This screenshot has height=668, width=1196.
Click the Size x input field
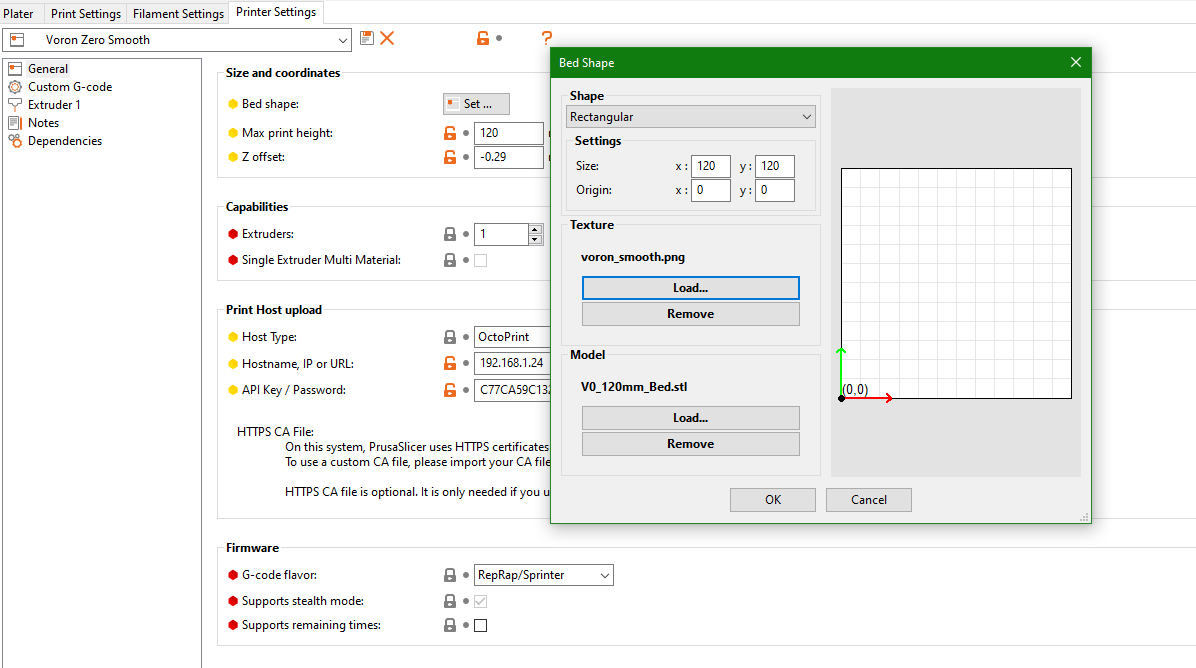click(710, 166)
